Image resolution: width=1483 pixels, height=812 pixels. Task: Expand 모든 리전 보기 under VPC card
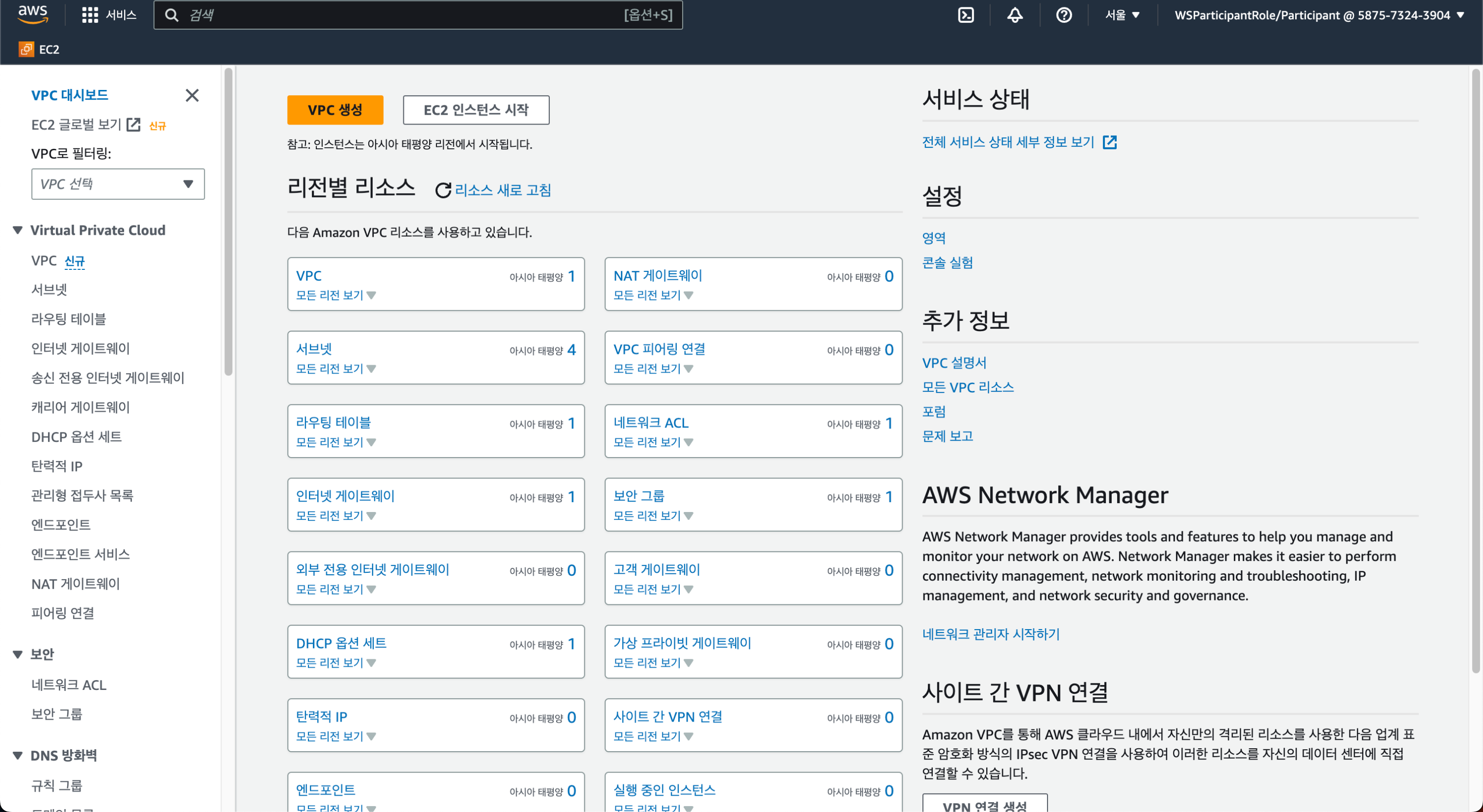point(336,295)
